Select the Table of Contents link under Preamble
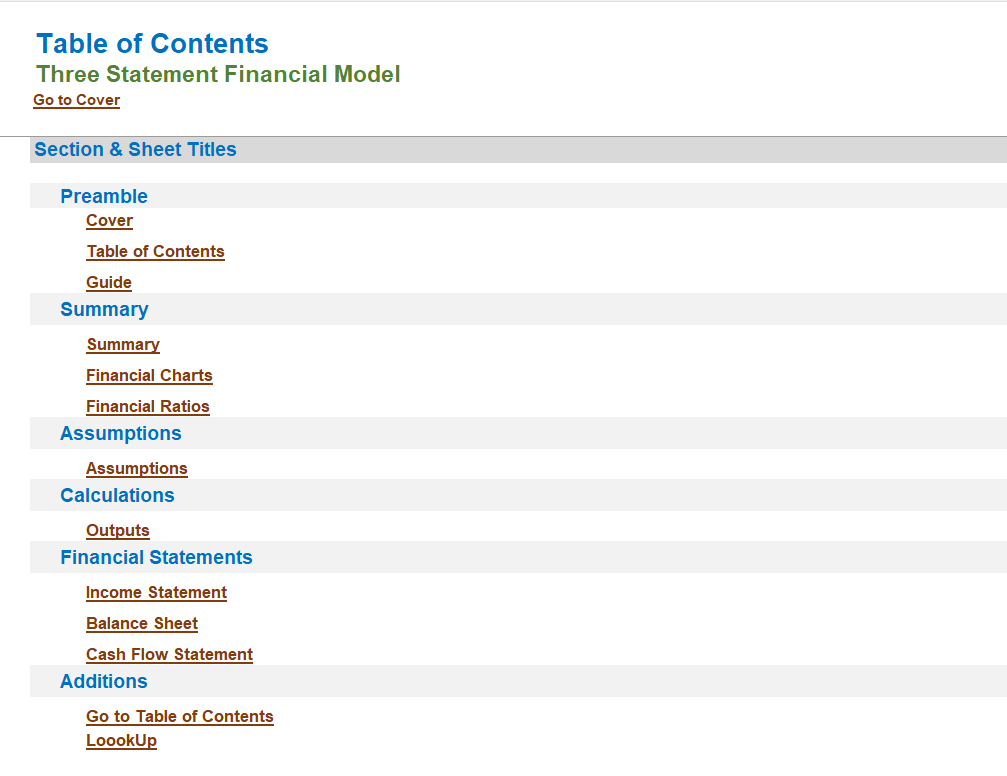 pos(155,251)
